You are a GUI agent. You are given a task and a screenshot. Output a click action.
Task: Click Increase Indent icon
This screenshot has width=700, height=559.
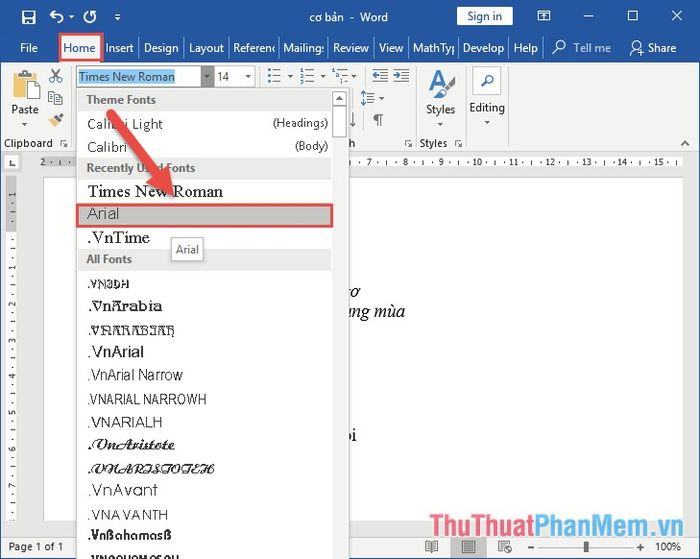[401, 76]
